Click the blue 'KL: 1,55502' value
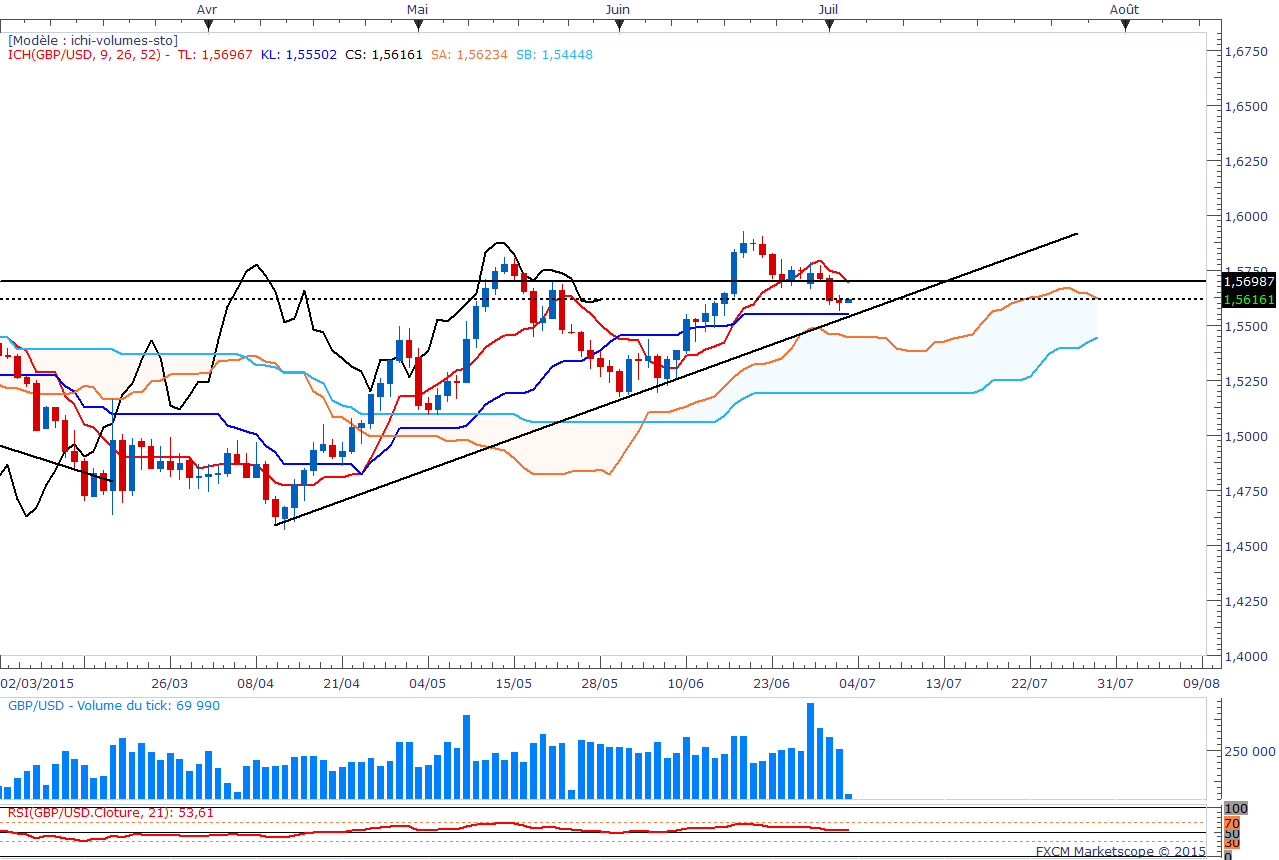 pos(300,54)
